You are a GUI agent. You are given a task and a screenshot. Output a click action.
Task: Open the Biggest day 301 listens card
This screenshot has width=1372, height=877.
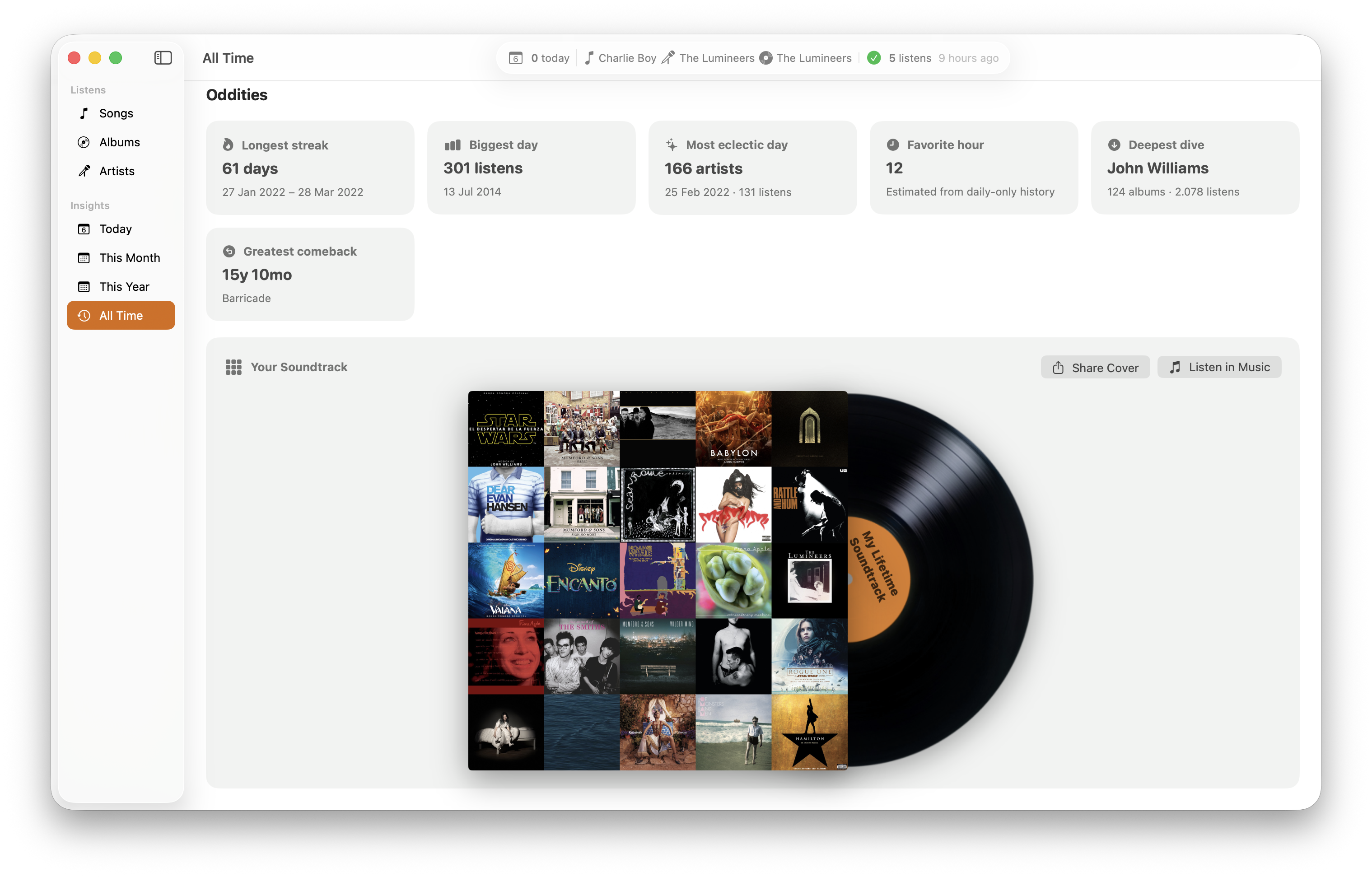click(531, 168)
